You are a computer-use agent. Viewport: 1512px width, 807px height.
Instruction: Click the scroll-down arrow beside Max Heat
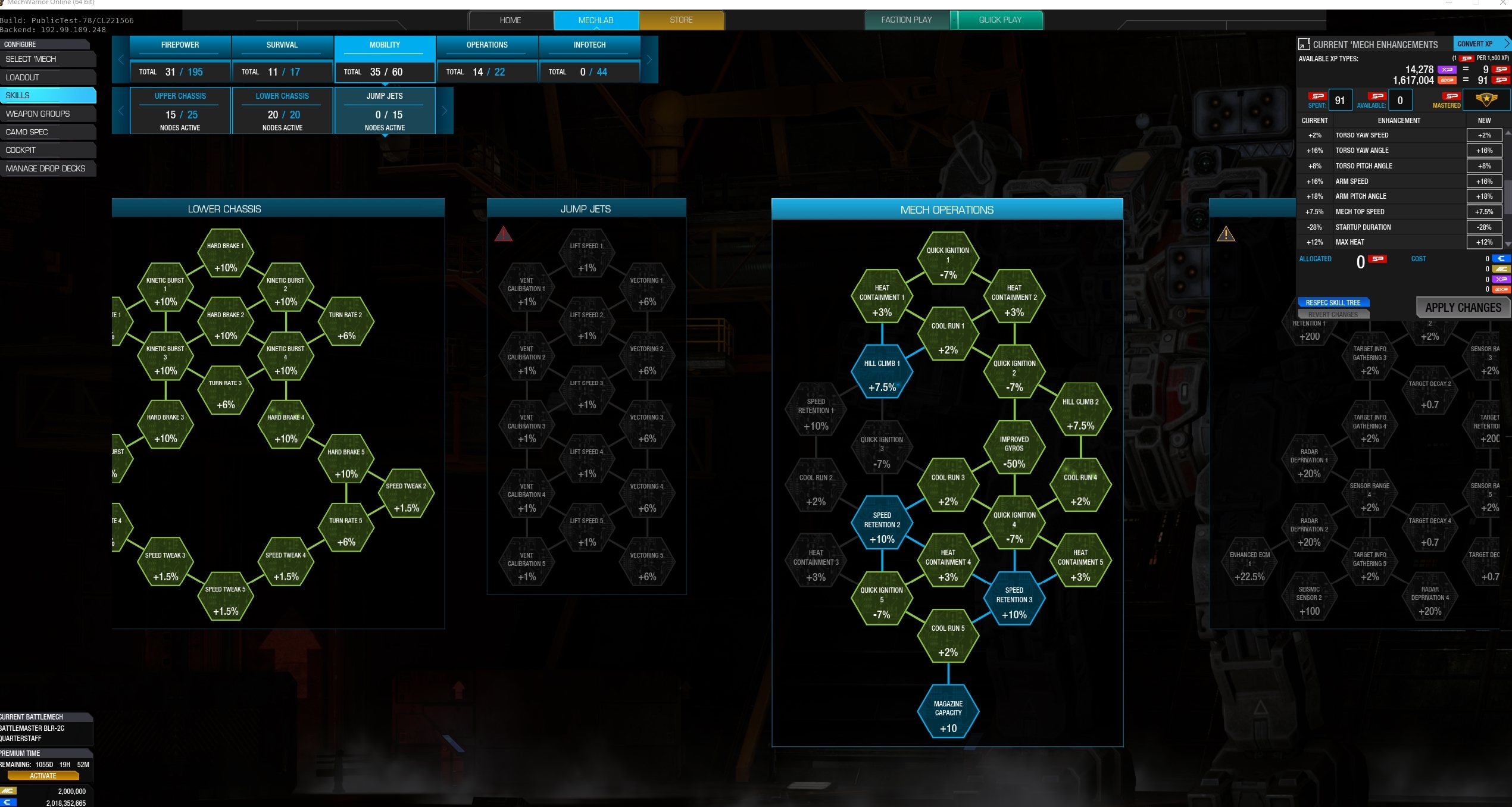(x=1507, y=244)
